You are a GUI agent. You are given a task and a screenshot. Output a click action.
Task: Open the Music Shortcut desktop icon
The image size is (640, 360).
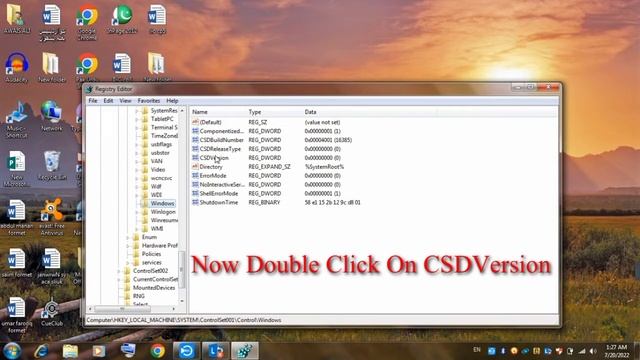point(16,120)
